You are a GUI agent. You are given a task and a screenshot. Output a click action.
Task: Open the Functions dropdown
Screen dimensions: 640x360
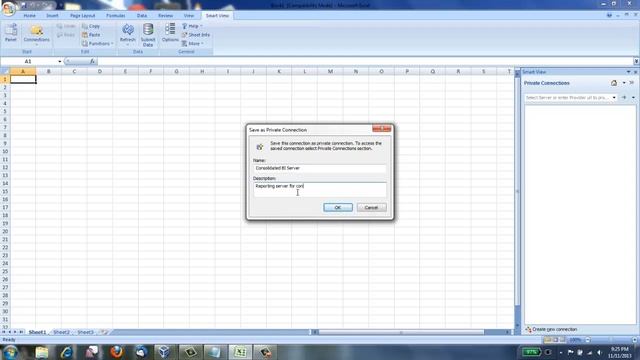(x=97, y=43)
